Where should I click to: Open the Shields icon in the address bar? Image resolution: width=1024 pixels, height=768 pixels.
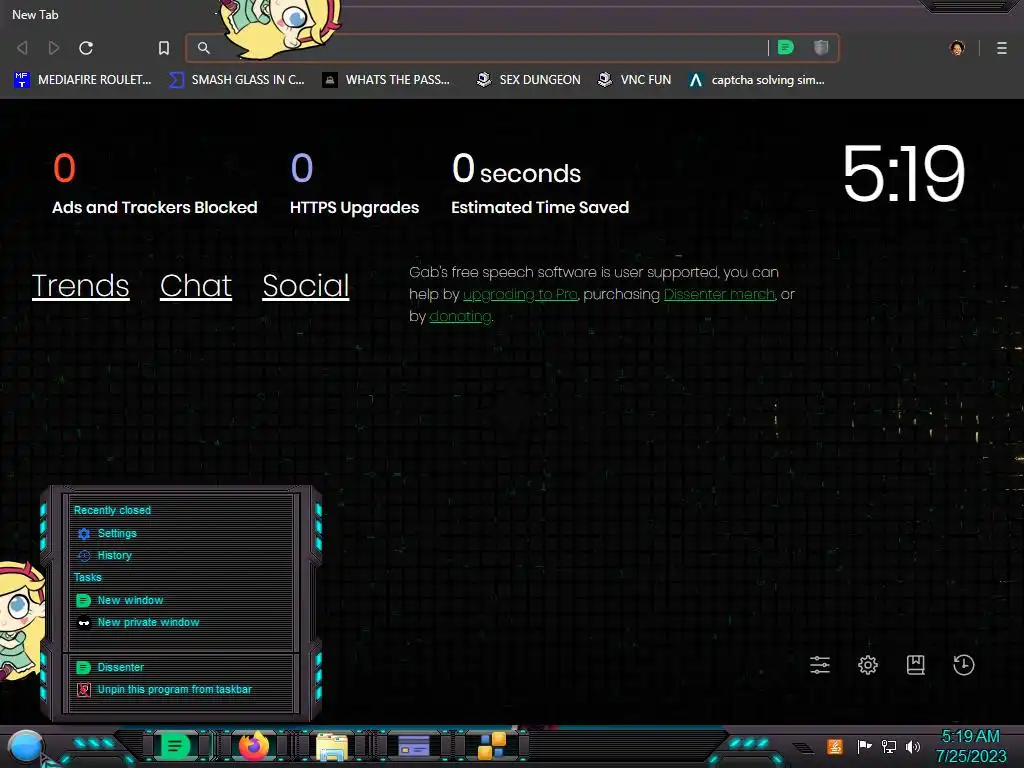click(821, 47)
